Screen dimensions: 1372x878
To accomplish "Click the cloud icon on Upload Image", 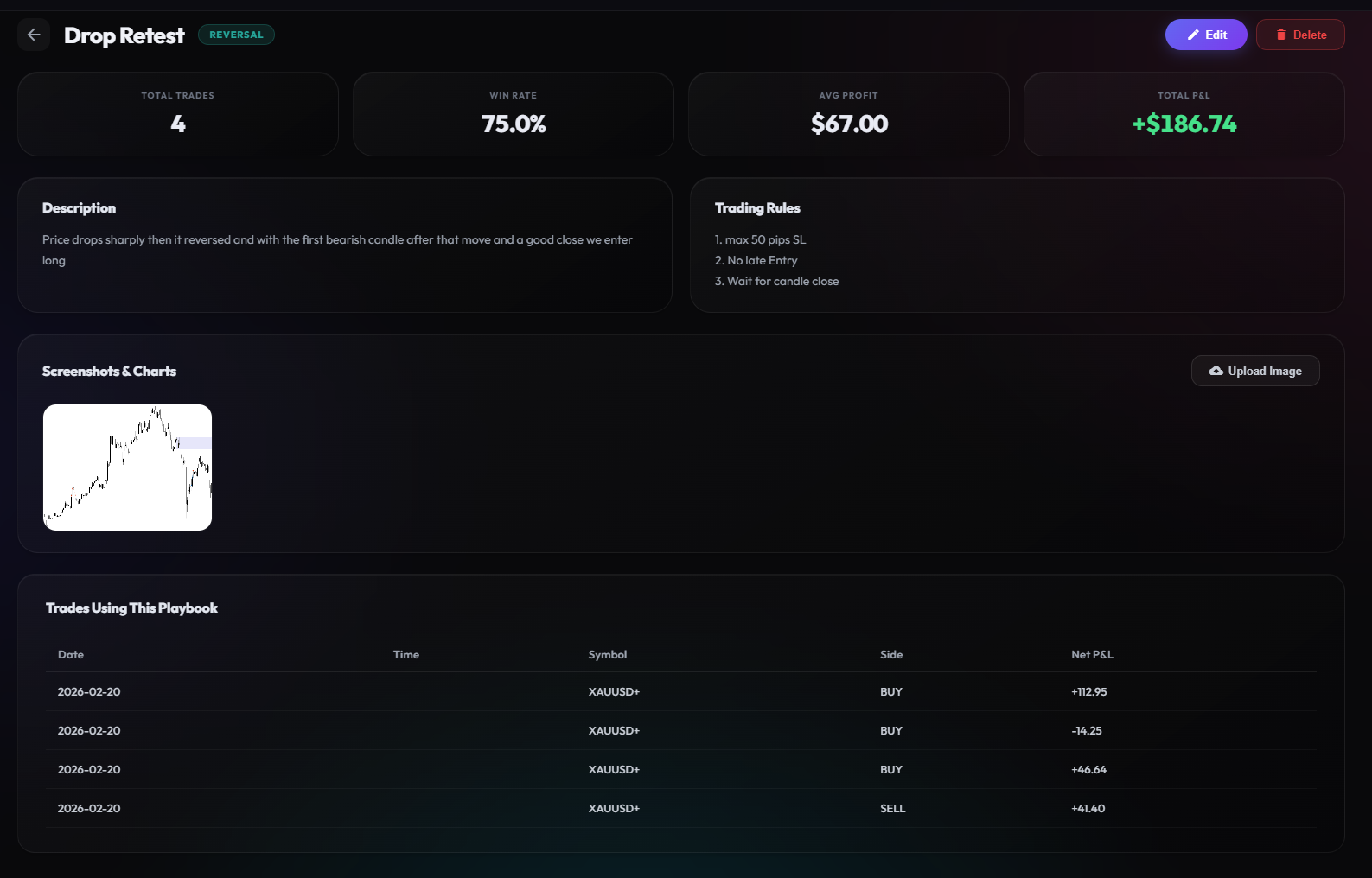I will point(1216,371).
